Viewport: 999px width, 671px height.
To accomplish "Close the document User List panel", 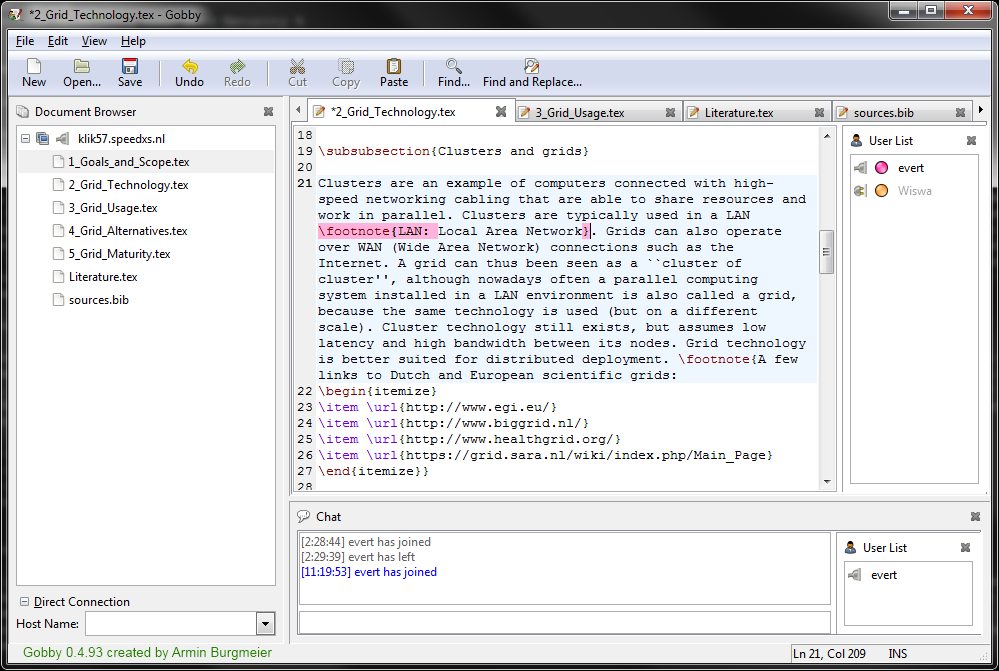I will pos(971,140).
